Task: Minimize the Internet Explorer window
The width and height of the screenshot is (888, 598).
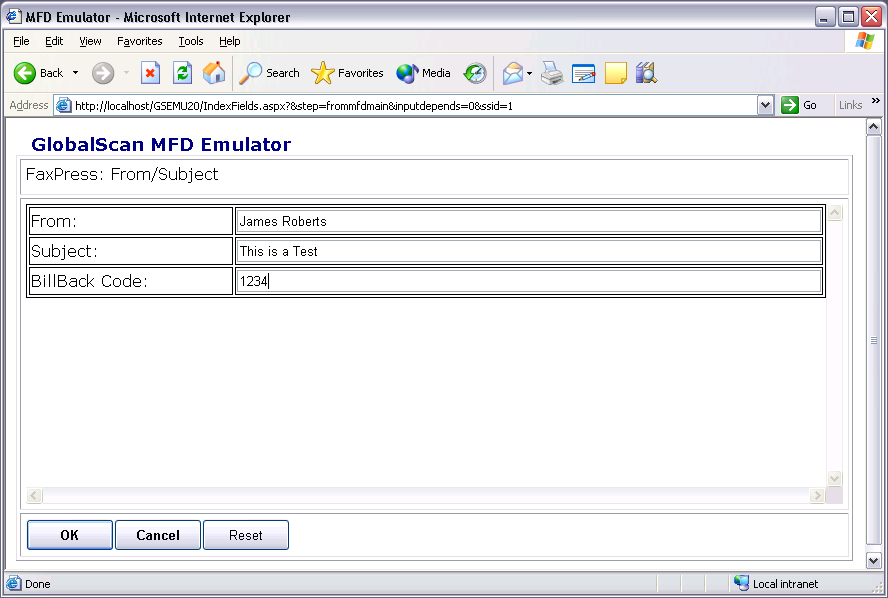Action: [825, 17]
